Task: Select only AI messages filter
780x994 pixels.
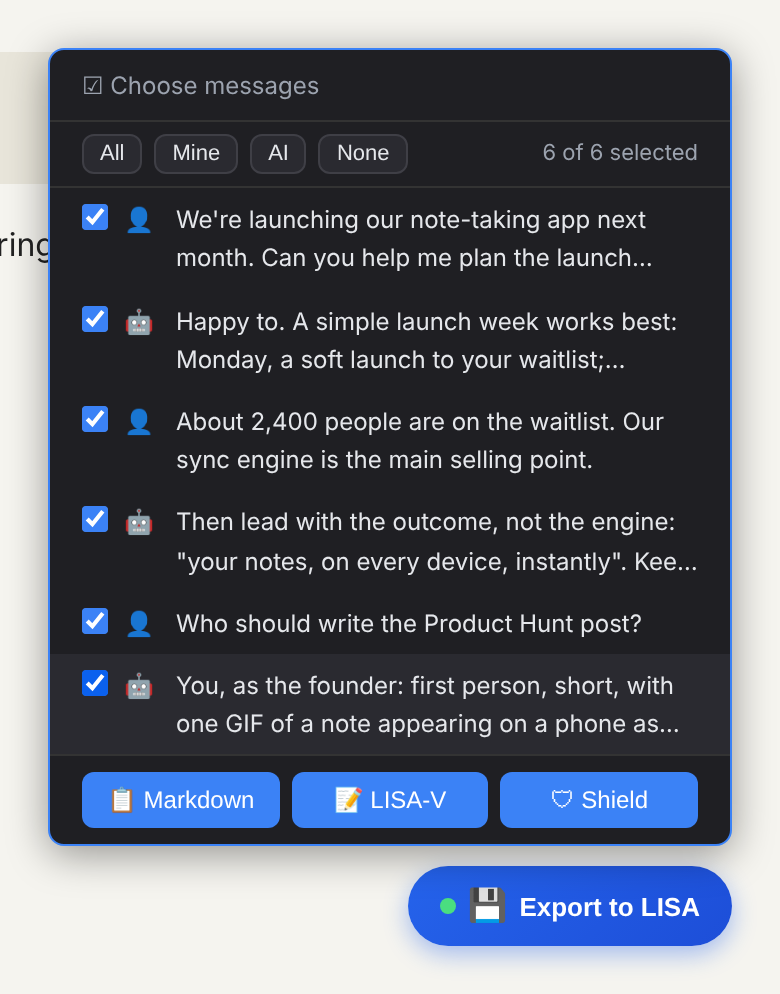Action: click(x=278, y=153)
